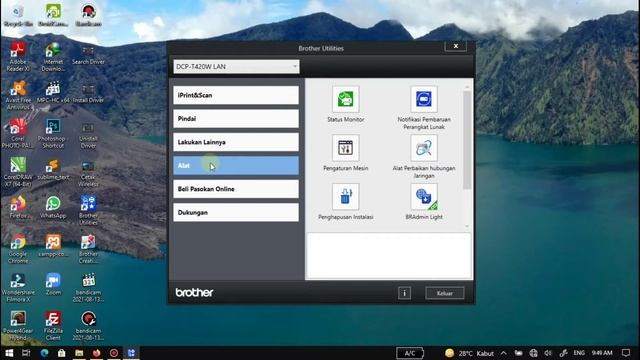
Task: Select Wondershare Filmora X desktop icon
Action: (18, 287)
